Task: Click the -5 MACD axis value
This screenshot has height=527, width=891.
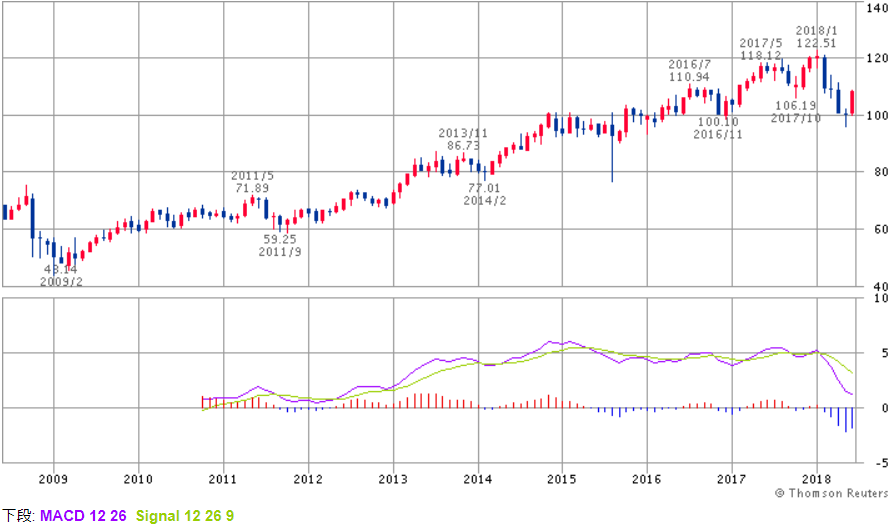Action: click(881, 463)
